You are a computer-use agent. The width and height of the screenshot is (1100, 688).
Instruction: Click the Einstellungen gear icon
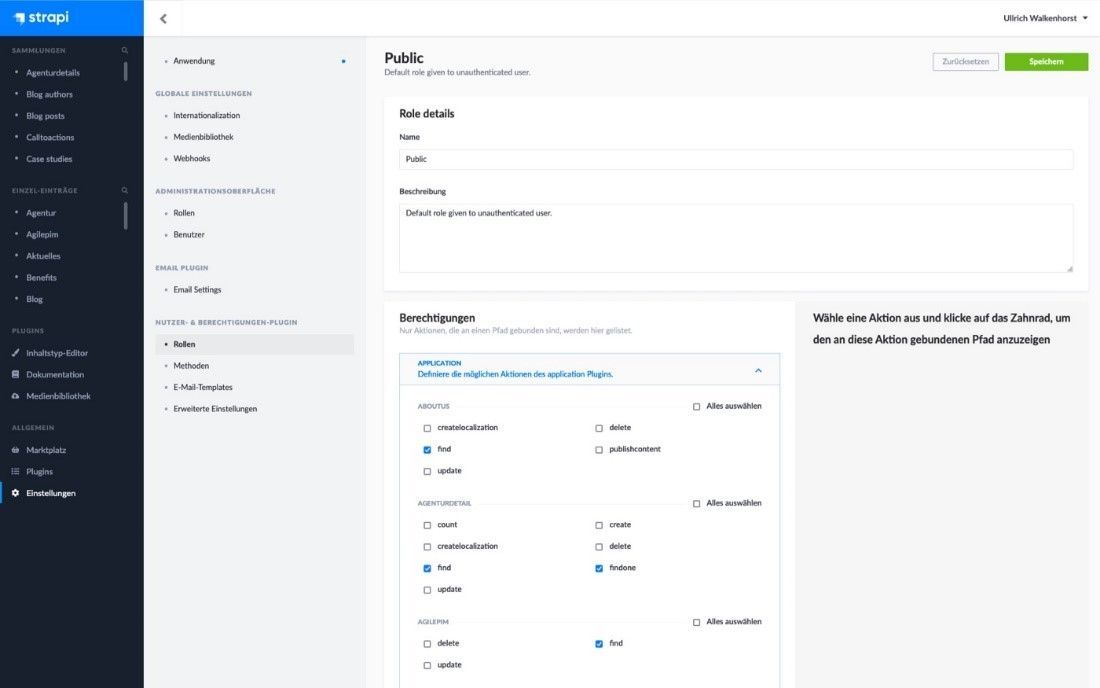coord(14,492)
